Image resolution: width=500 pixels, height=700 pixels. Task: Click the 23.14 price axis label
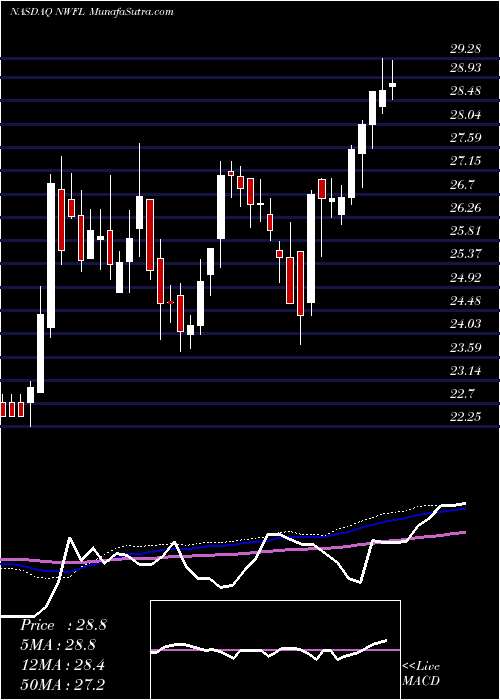pos(466,370)
